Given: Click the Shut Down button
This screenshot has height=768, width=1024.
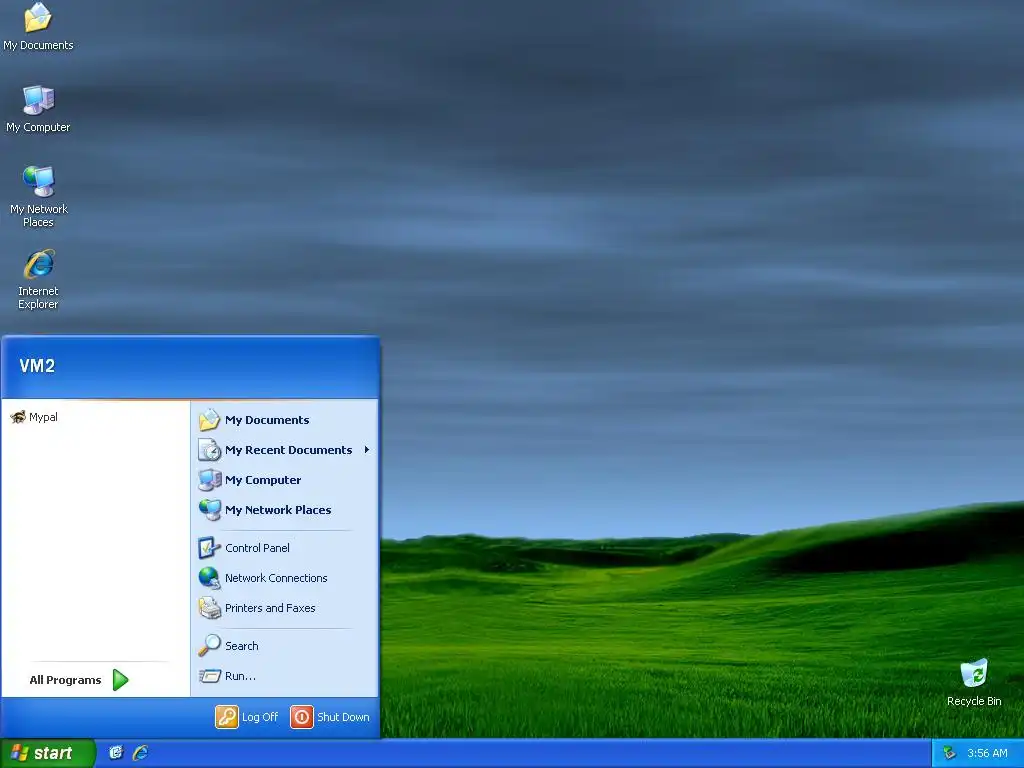Looking at the screenshot, I should 330,717.
